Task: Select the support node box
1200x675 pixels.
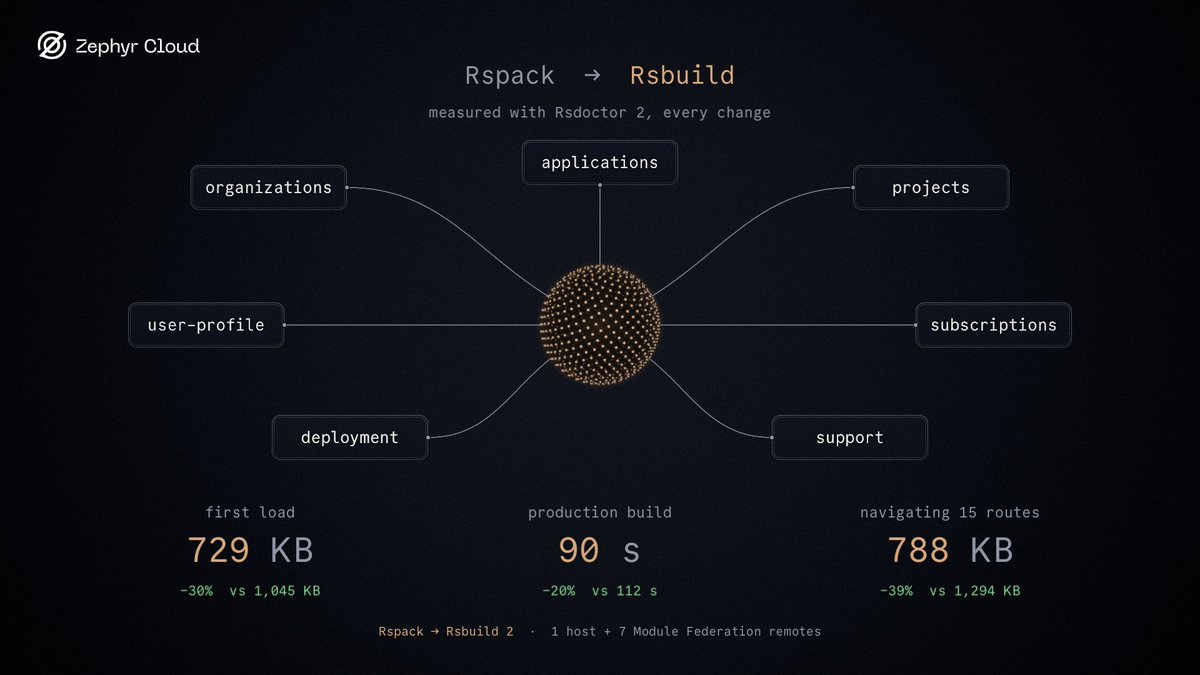Action: [850, 437]
